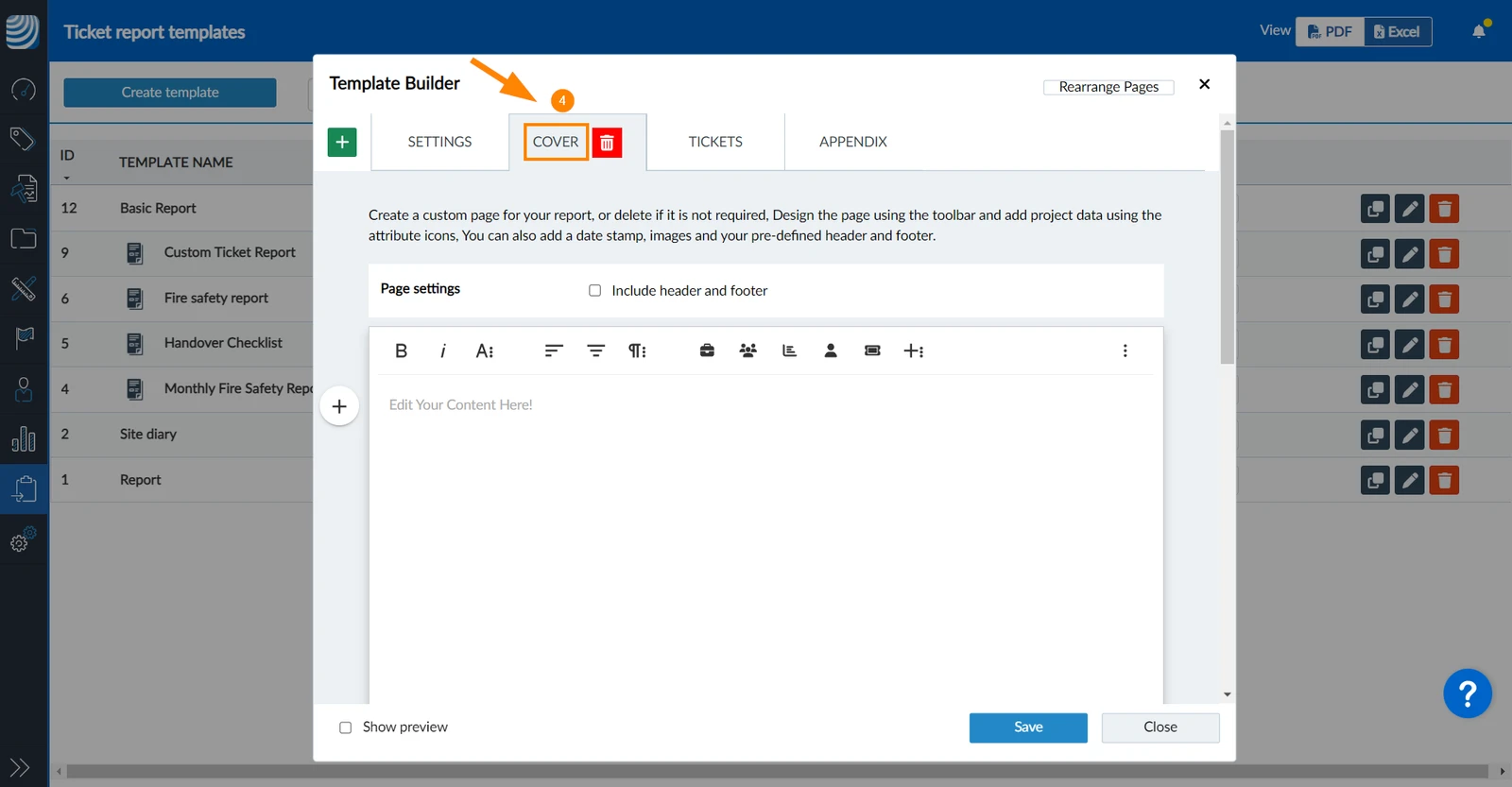This screenshot has height=787, width=1512.
Task: Insert the single-user attribute icon
Action: coord(831,351)
